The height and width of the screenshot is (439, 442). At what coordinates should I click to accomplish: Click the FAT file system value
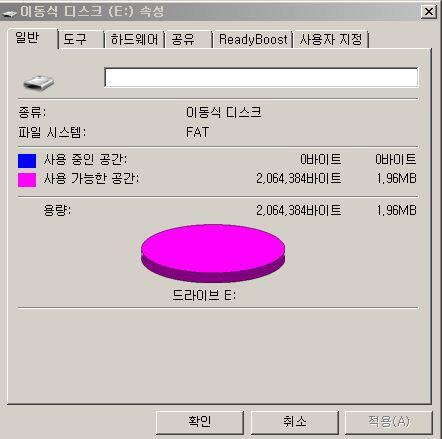(197, 132)
